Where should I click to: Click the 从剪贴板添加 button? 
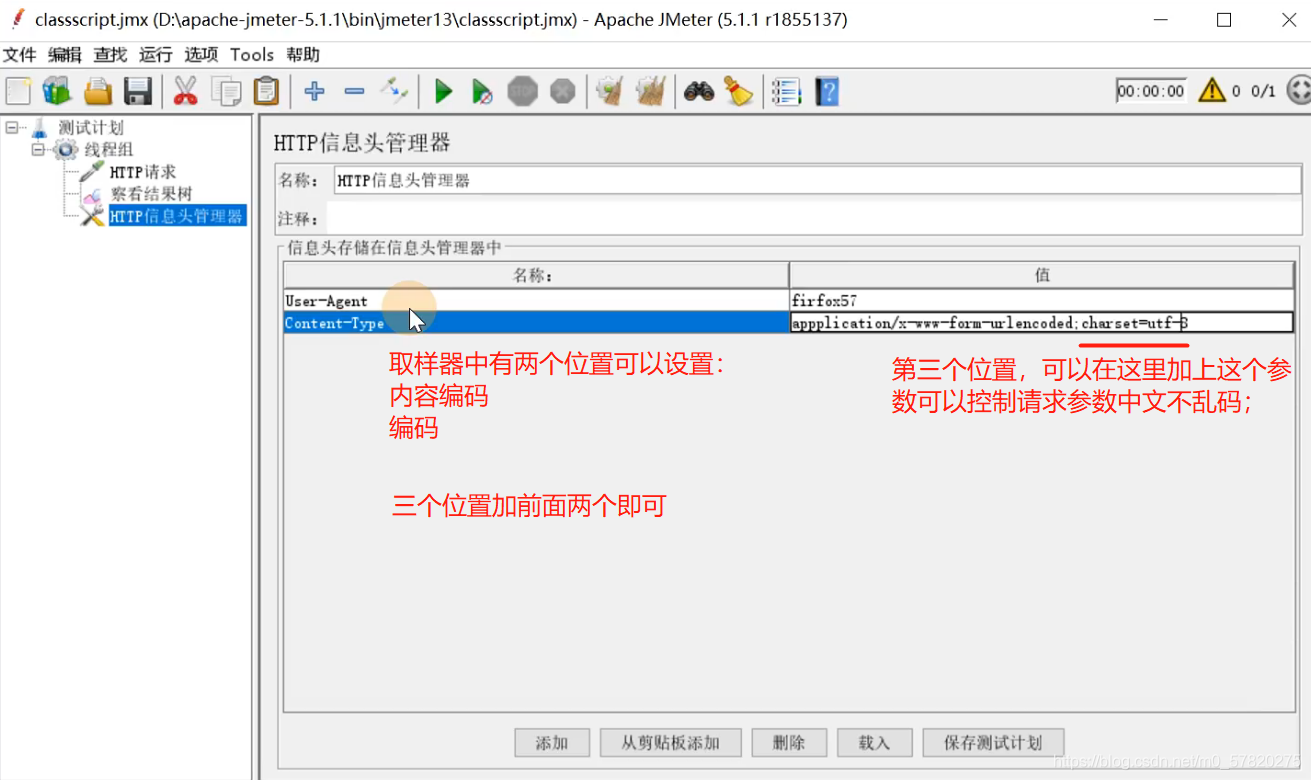click(x=671, y=743)
